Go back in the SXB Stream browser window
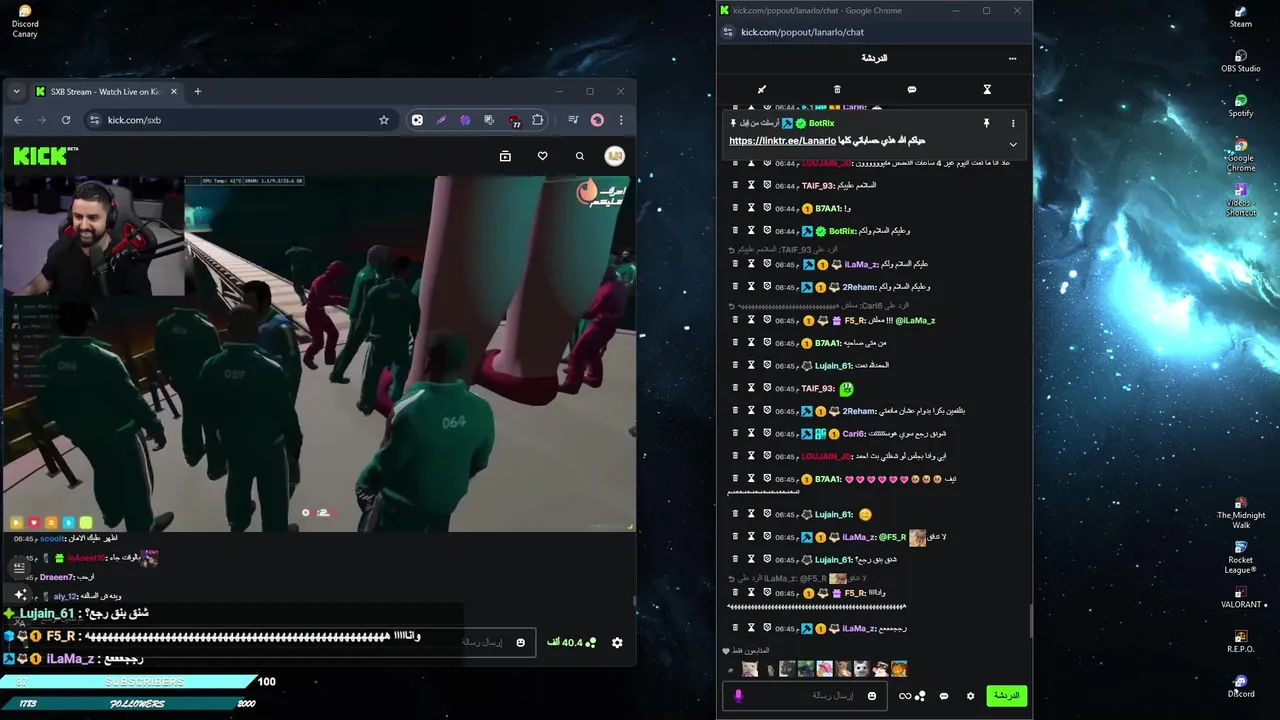This screenshot has width=1280, height=720. [17, 120]
